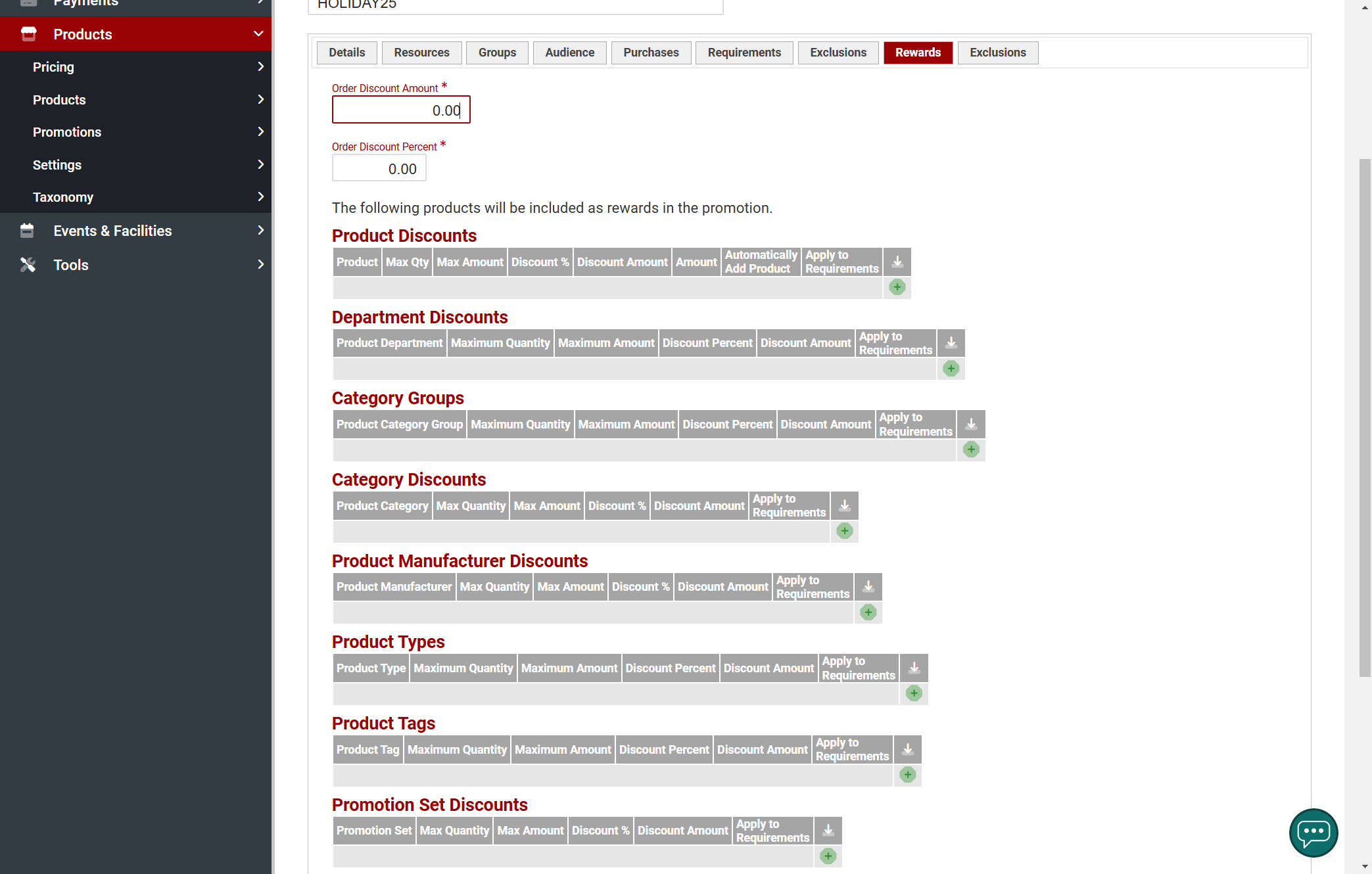1372x874 pixels.
Task: Download Product Manufacturer Discounts table data
Action: pyautogui.click(x=868, y=587)
